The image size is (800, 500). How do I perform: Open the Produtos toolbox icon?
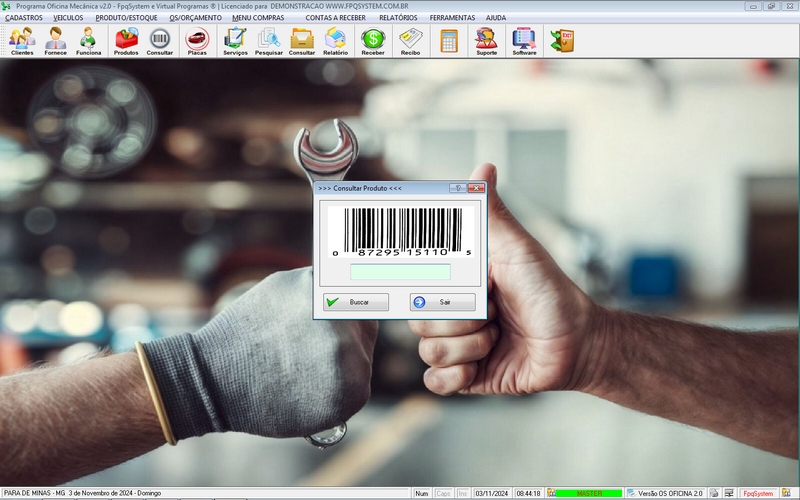tap(126, 41)
